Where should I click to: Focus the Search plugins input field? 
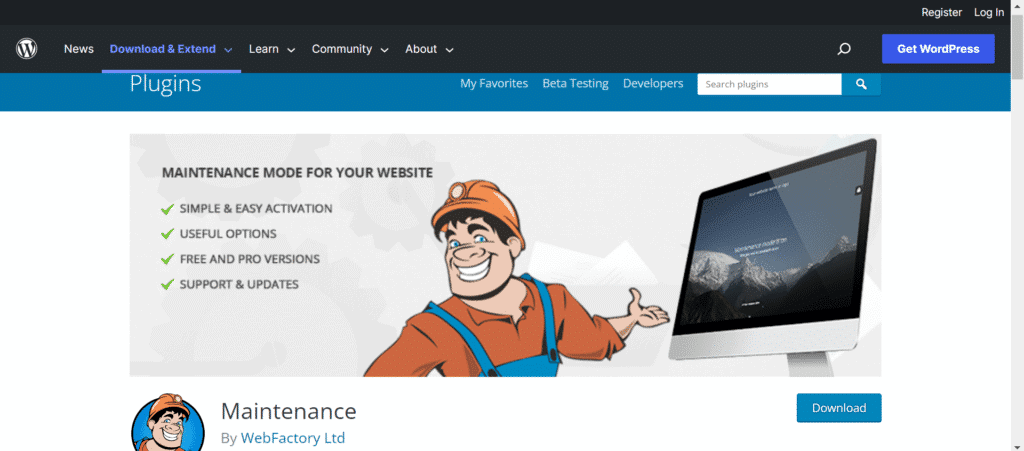point(769,84)
